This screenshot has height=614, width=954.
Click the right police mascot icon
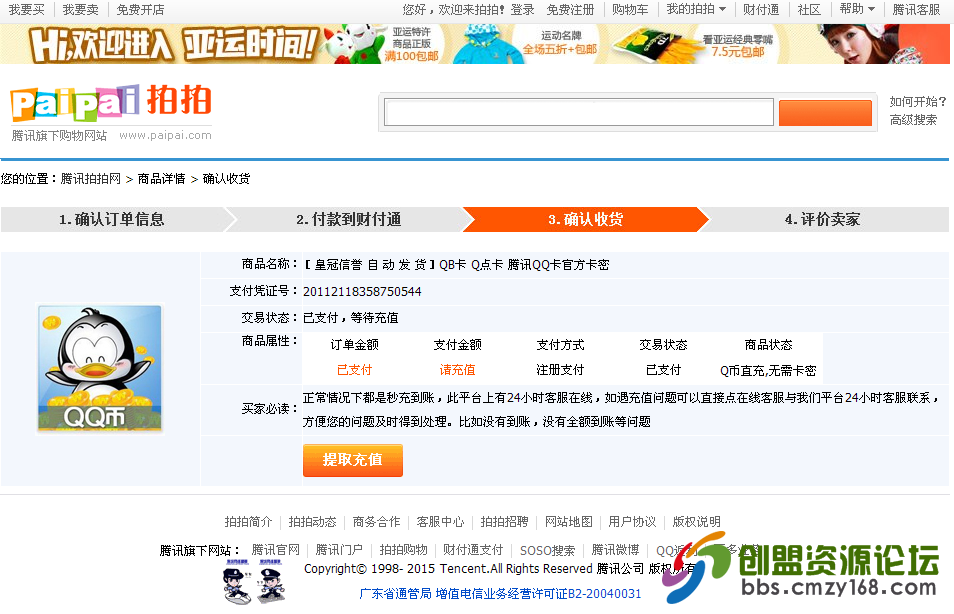(270, 582)
